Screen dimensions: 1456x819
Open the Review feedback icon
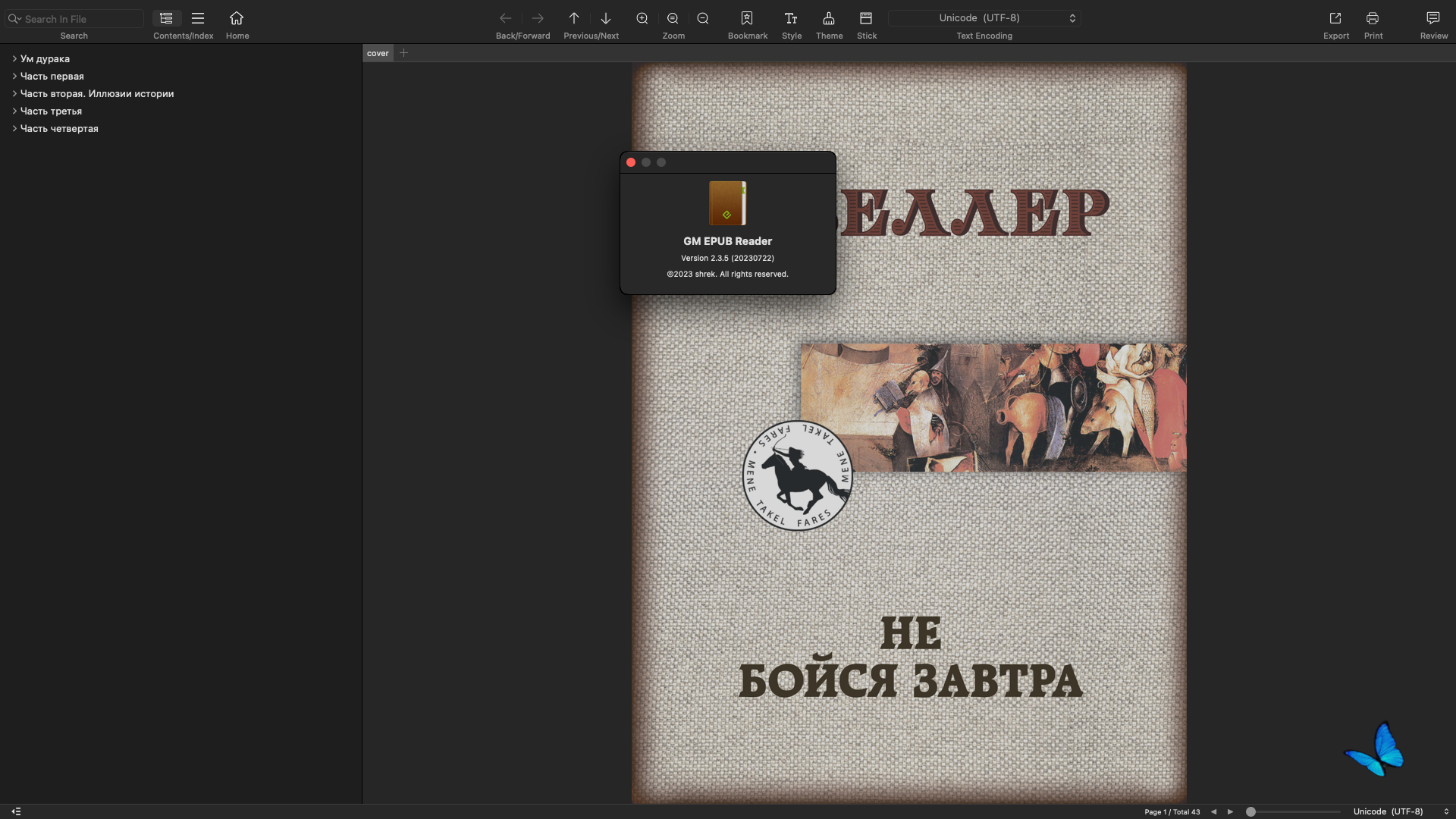tap(1433, 18)
